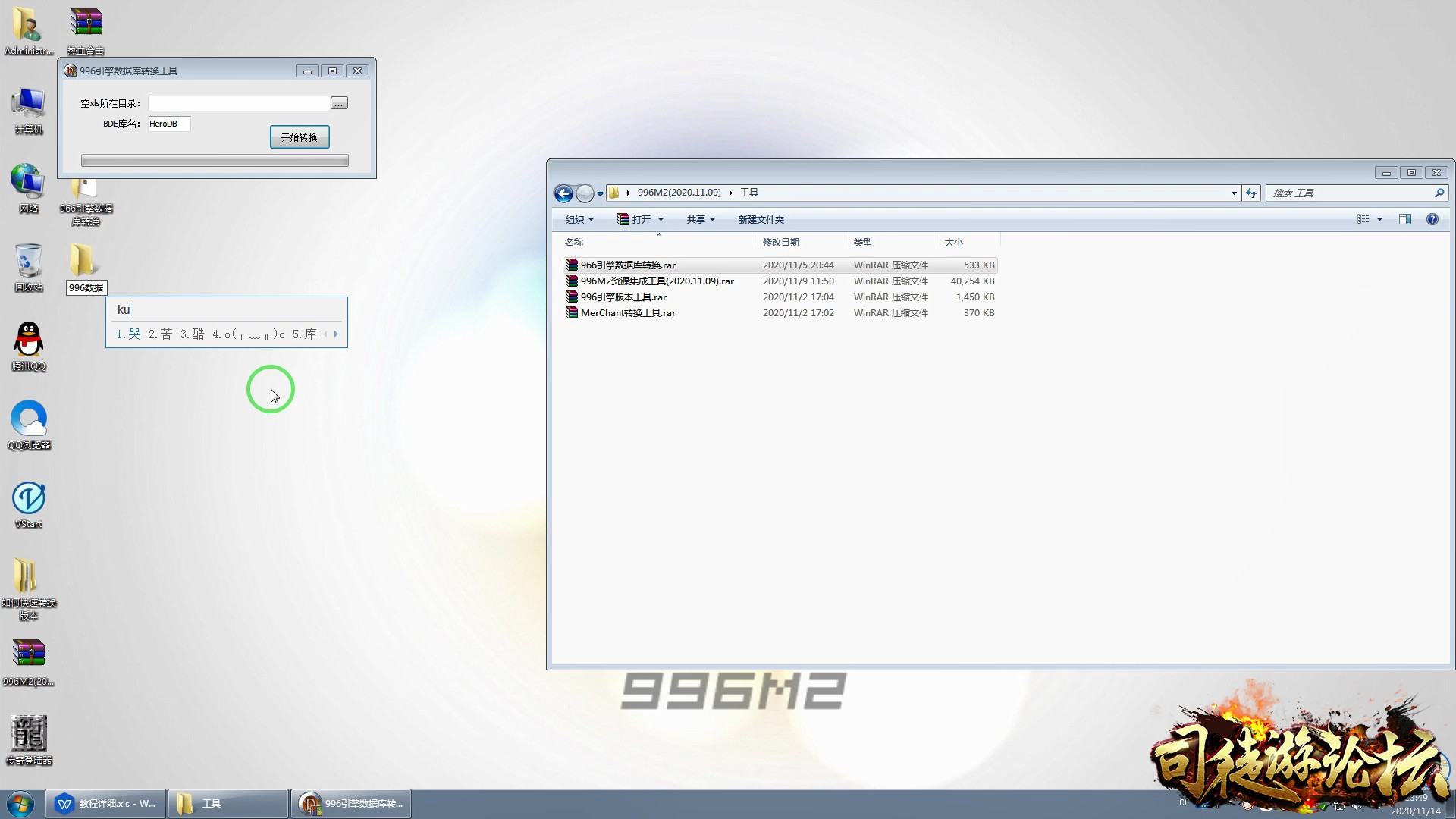Open the Administrator folder desktop icon

click(28, 30)
